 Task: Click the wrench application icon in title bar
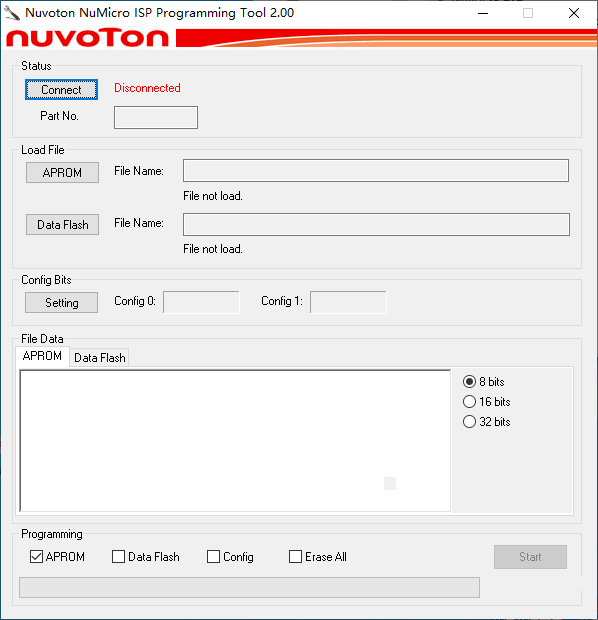12,13
